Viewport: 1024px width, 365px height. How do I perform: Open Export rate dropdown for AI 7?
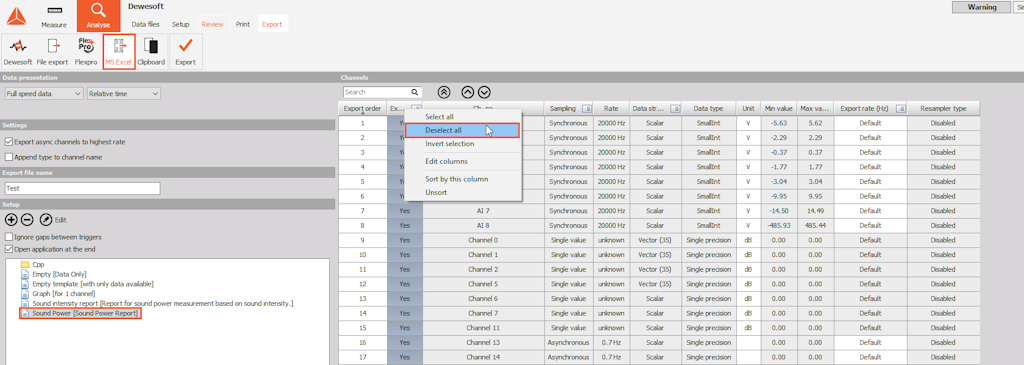pyautogui.click(x=870, y=211)
